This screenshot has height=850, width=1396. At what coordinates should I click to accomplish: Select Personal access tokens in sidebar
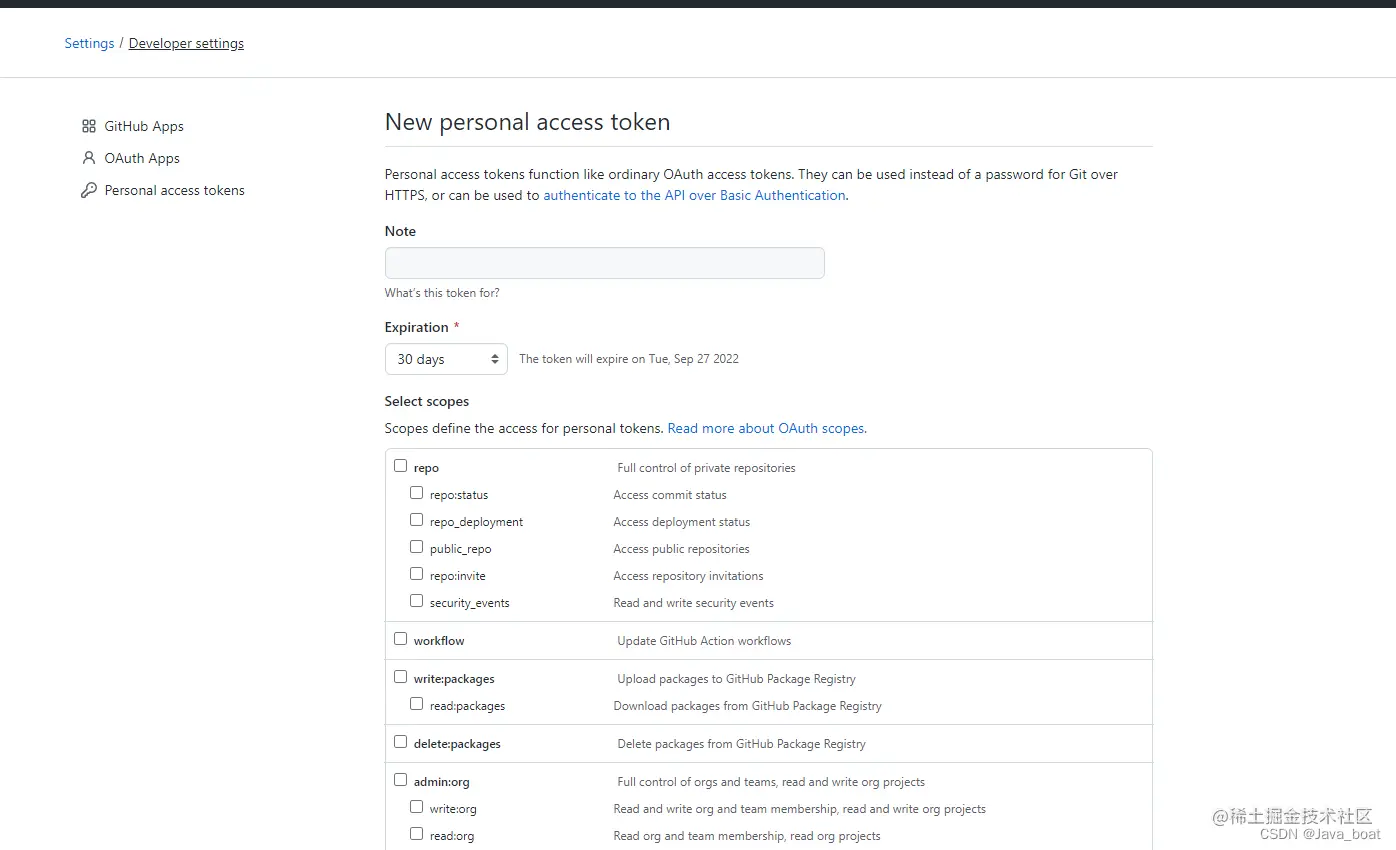(x=174, y=190)
